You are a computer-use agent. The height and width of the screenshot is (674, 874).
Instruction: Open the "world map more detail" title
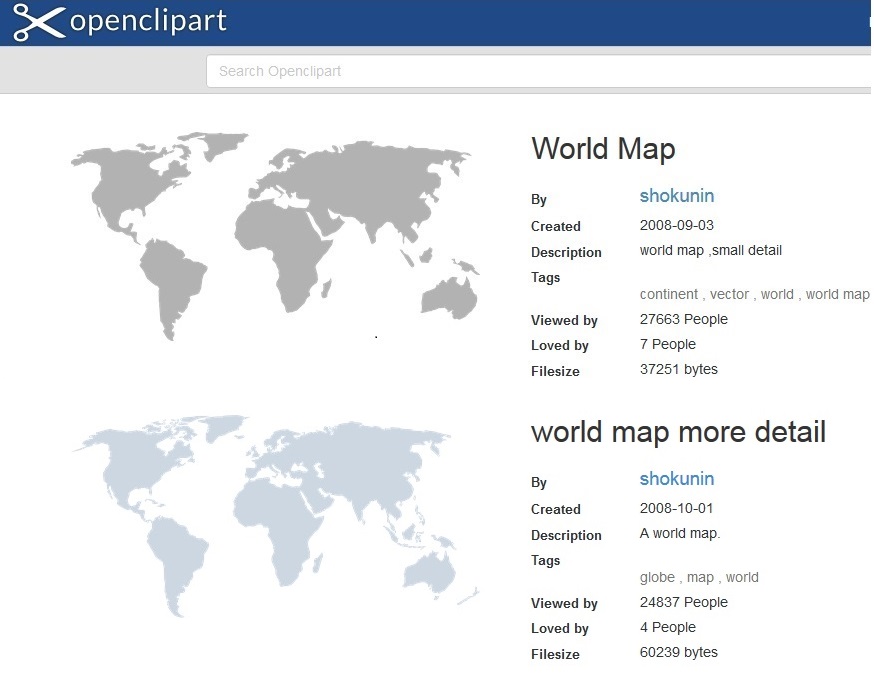pyautogui.click(x=678, y=432)
